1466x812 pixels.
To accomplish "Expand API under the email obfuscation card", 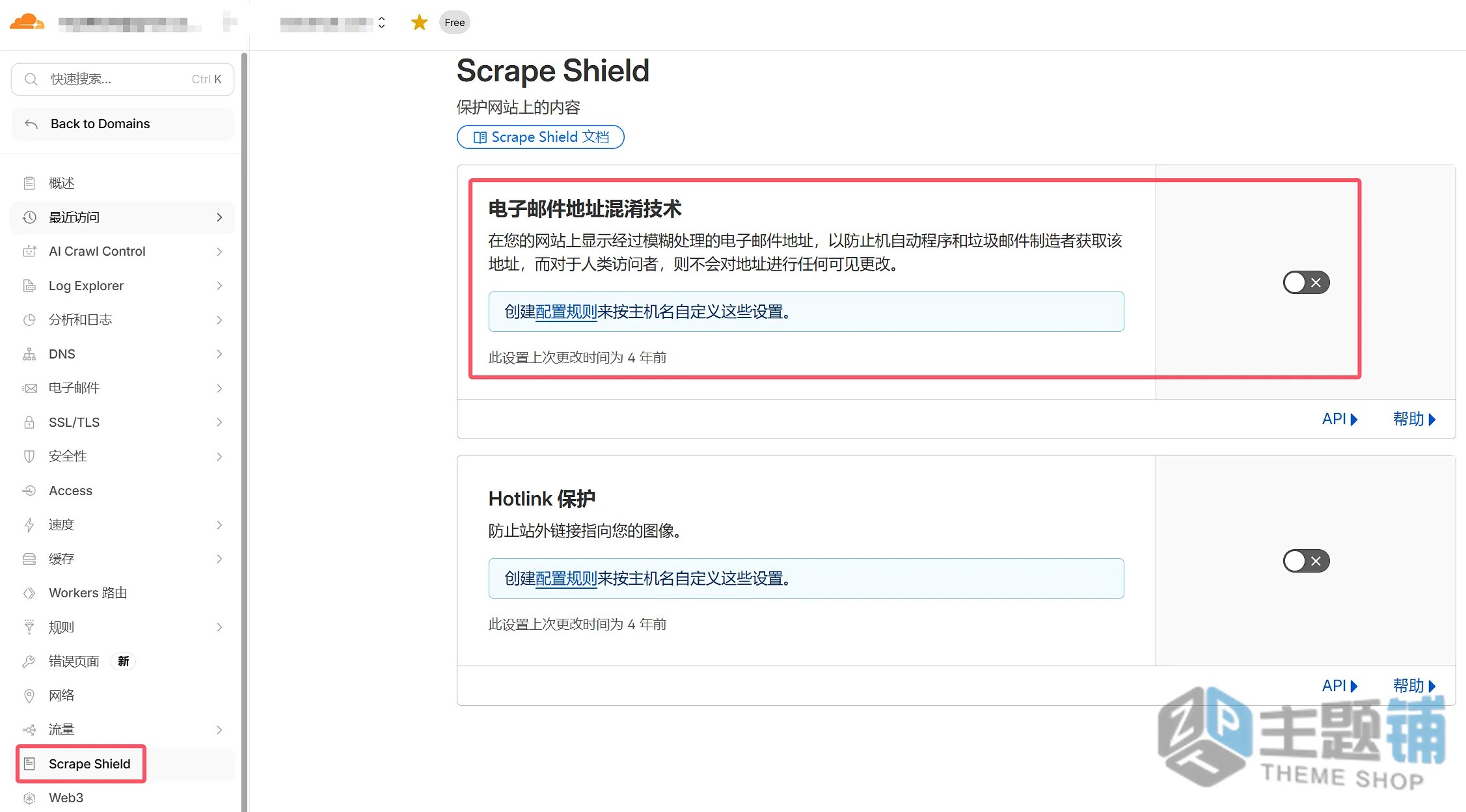I will click(1339, 419).
